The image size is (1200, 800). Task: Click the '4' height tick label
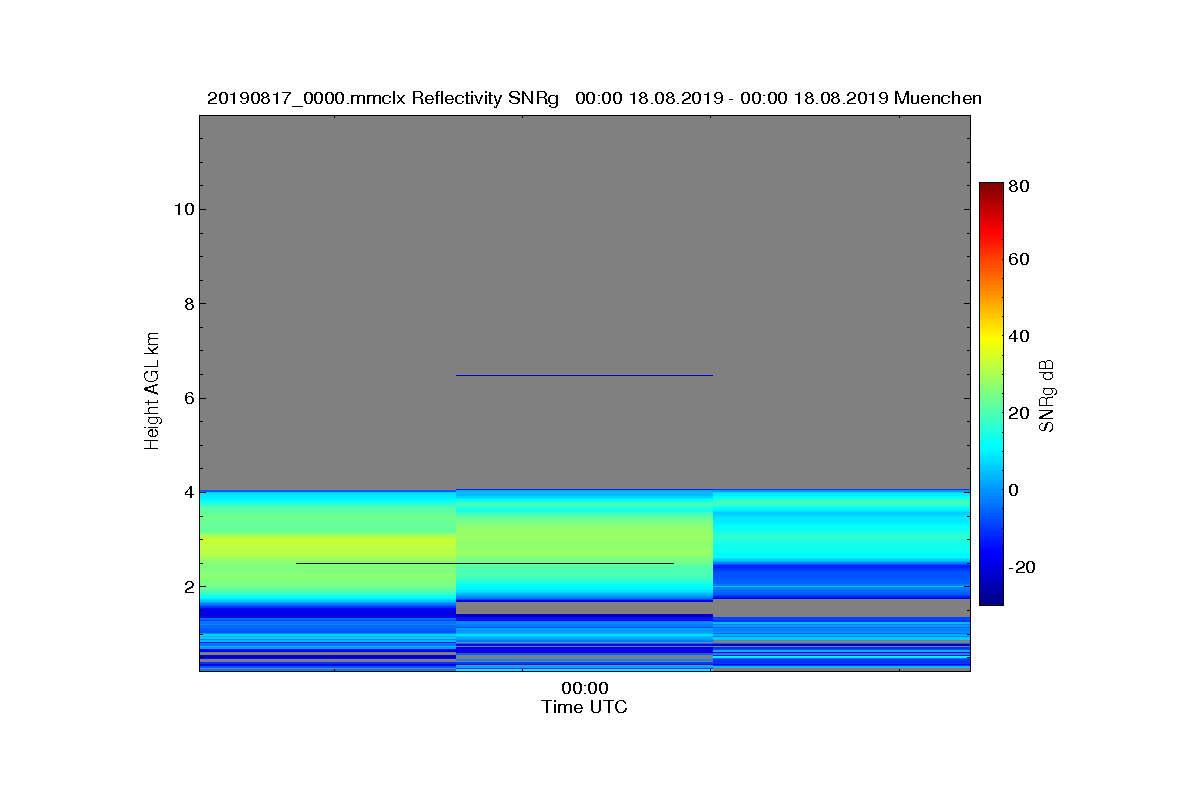click(188, 492)
